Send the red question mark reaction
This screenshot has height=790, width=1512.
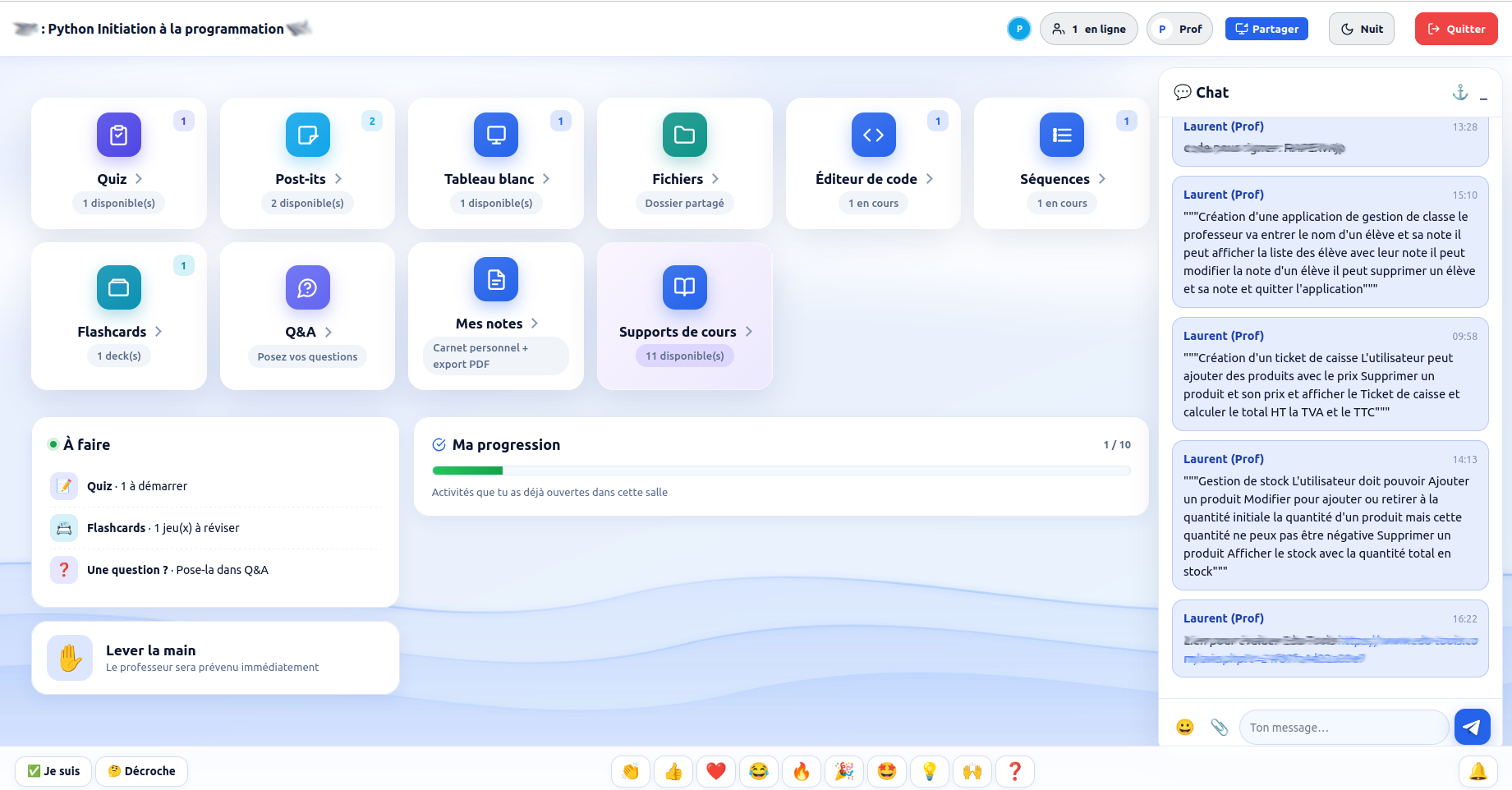[x=1015, y=771]
